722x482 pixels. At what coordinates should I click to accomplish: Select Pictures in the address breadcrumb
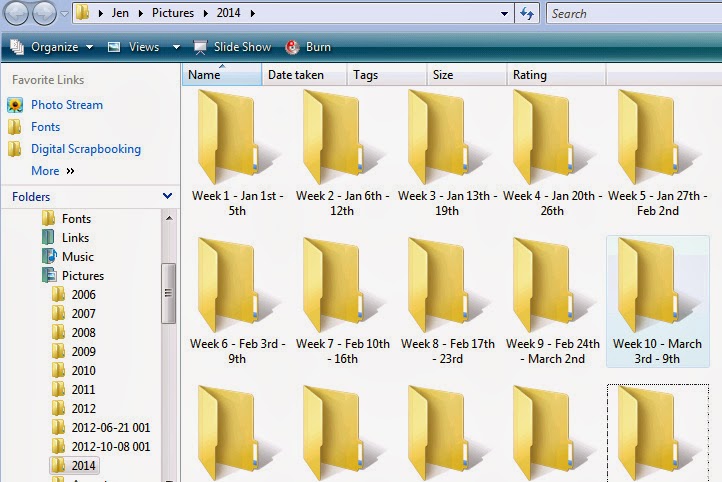pyautogui.click(x=173, y=13)
